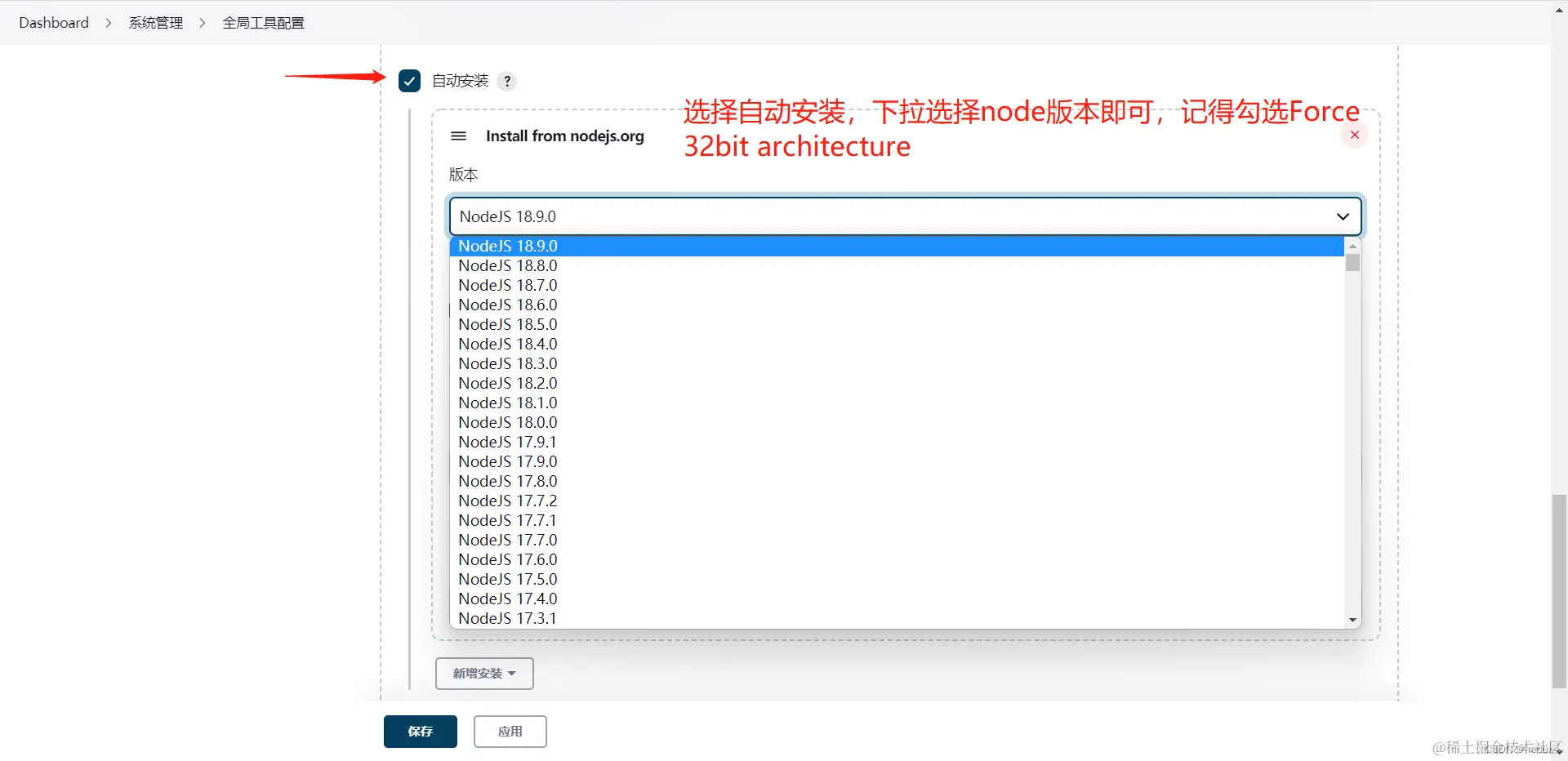Screen dimensions: 1568x761
Task: Open the 版本 NodeJS version dropdown
Action: pyautogui.click(x=905, y=216)
